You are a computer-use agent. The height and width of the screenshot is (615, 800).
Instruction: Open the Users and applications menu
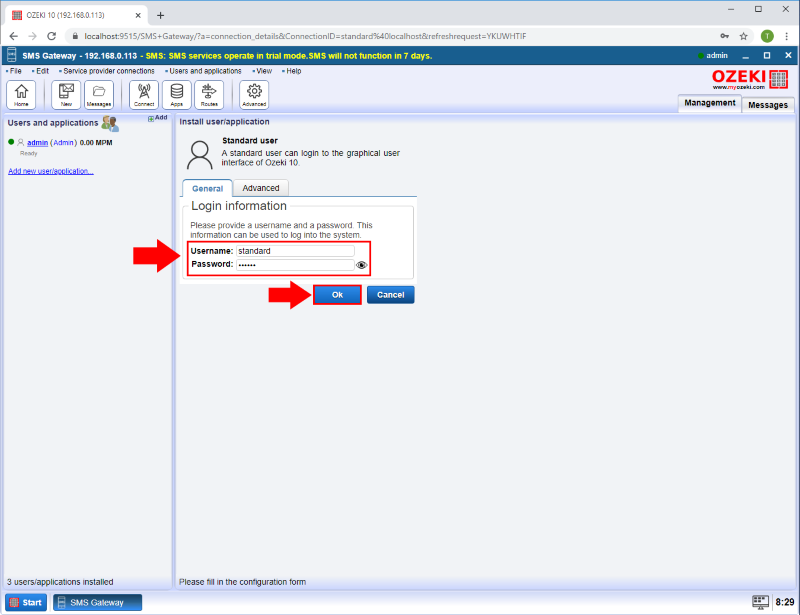[204, 71]
